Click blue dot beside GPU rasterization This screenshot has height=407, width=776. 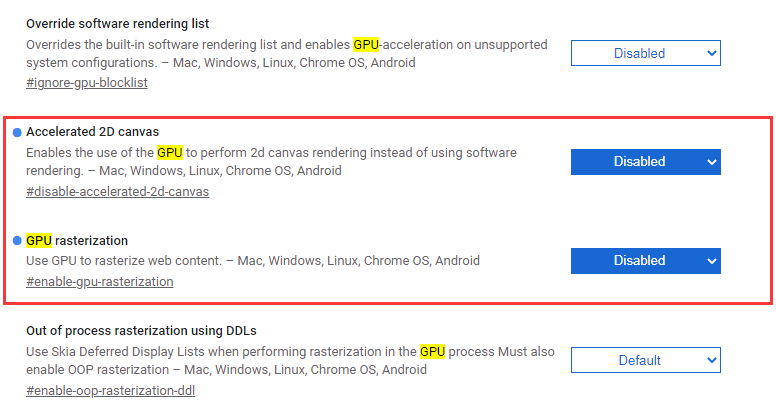coord(17,241)
